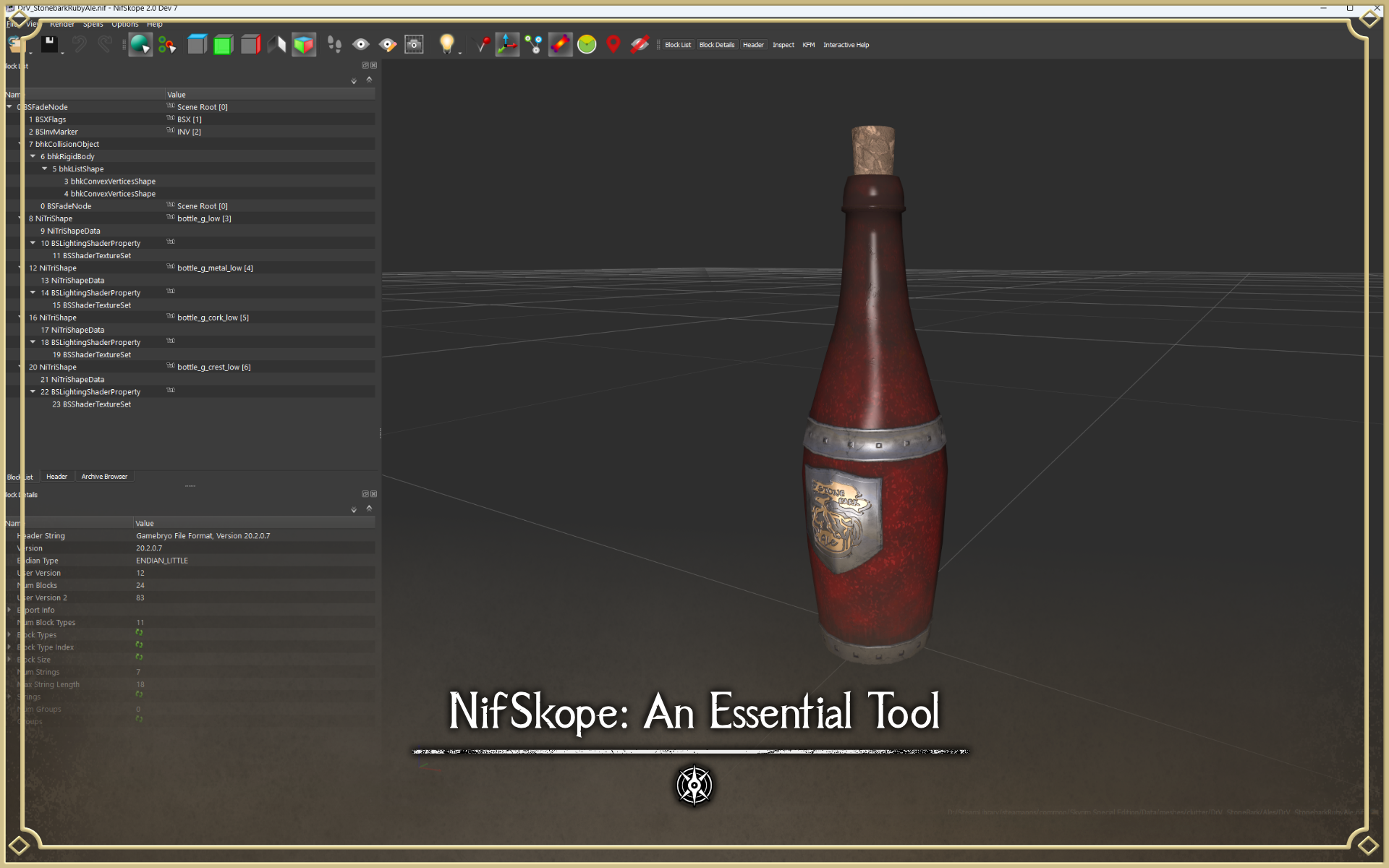Switch to the bottom Header tab
This screenshot has height=868, width=1389.
(x=56, y=477)
